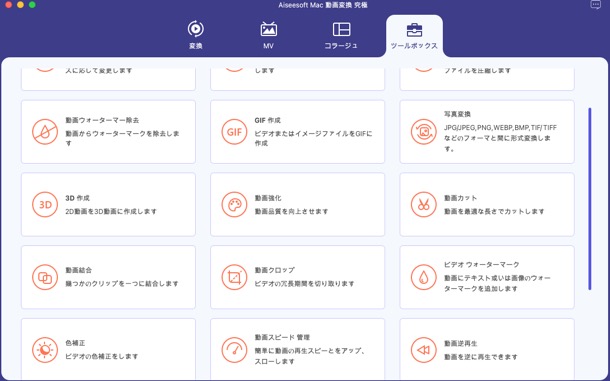Click the description ビデオの色補正をします

click(102, 356)
